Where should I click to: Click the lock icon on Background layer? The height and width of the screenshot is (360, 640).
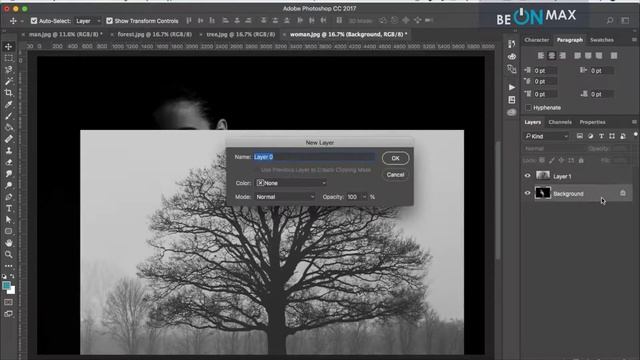click(x=623, y=193)
